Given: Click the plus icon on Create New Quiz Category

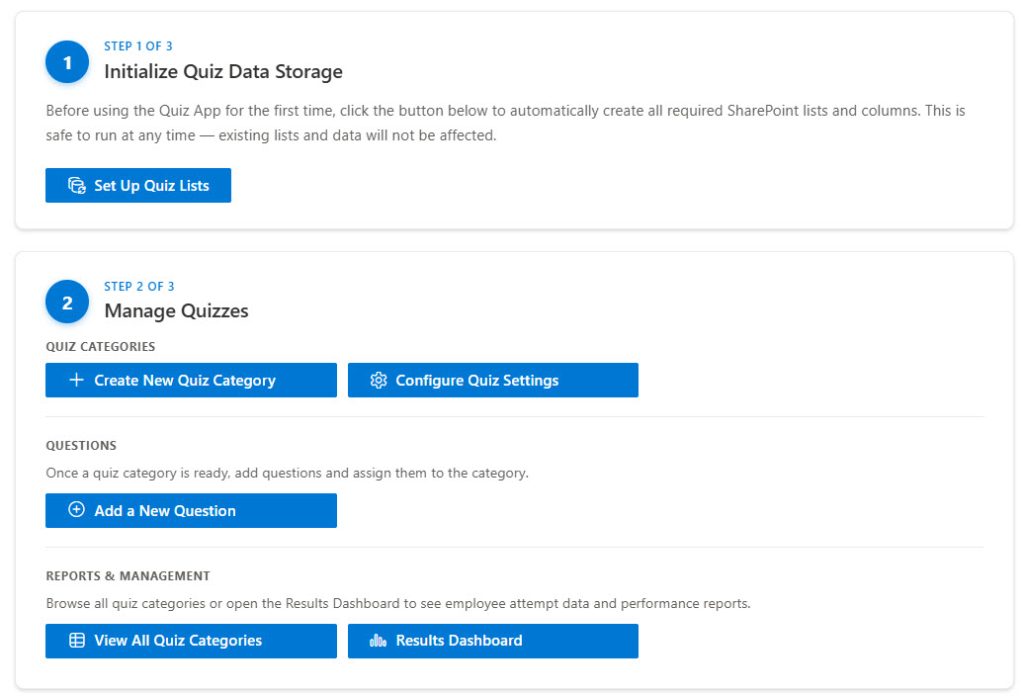Looking at the screenshot, I should tap(76, 380).
